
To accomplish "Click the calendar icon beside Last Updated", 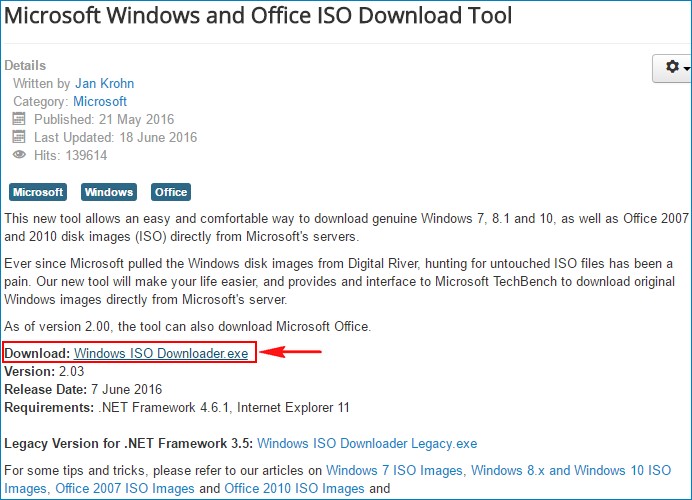I will pyautogui.click(x=19, y=137).
